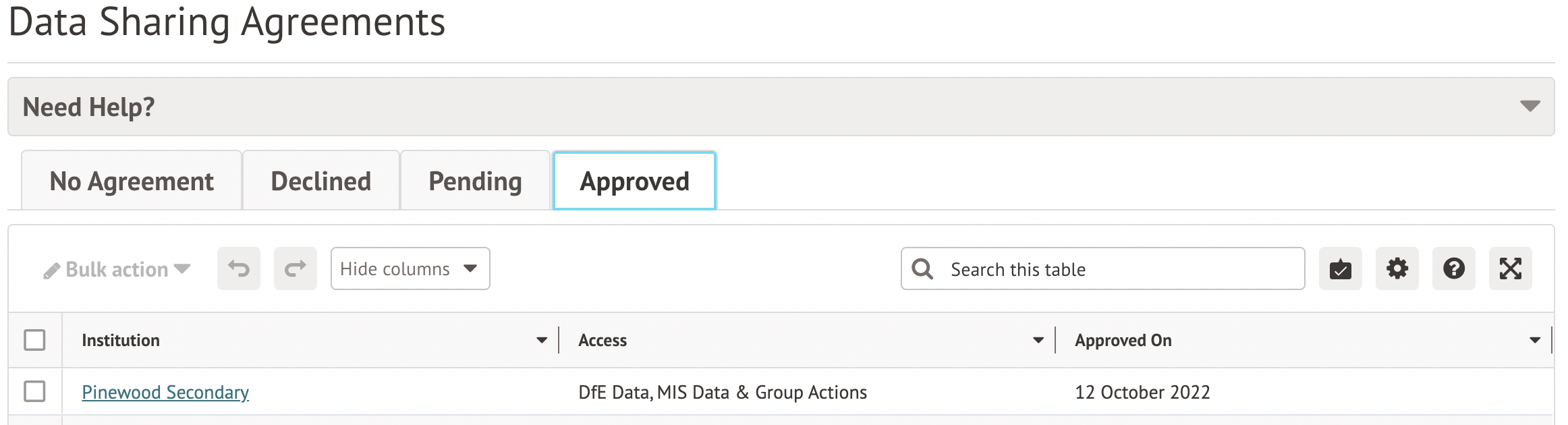Open Institution column sort arrow

coord(541,340)
